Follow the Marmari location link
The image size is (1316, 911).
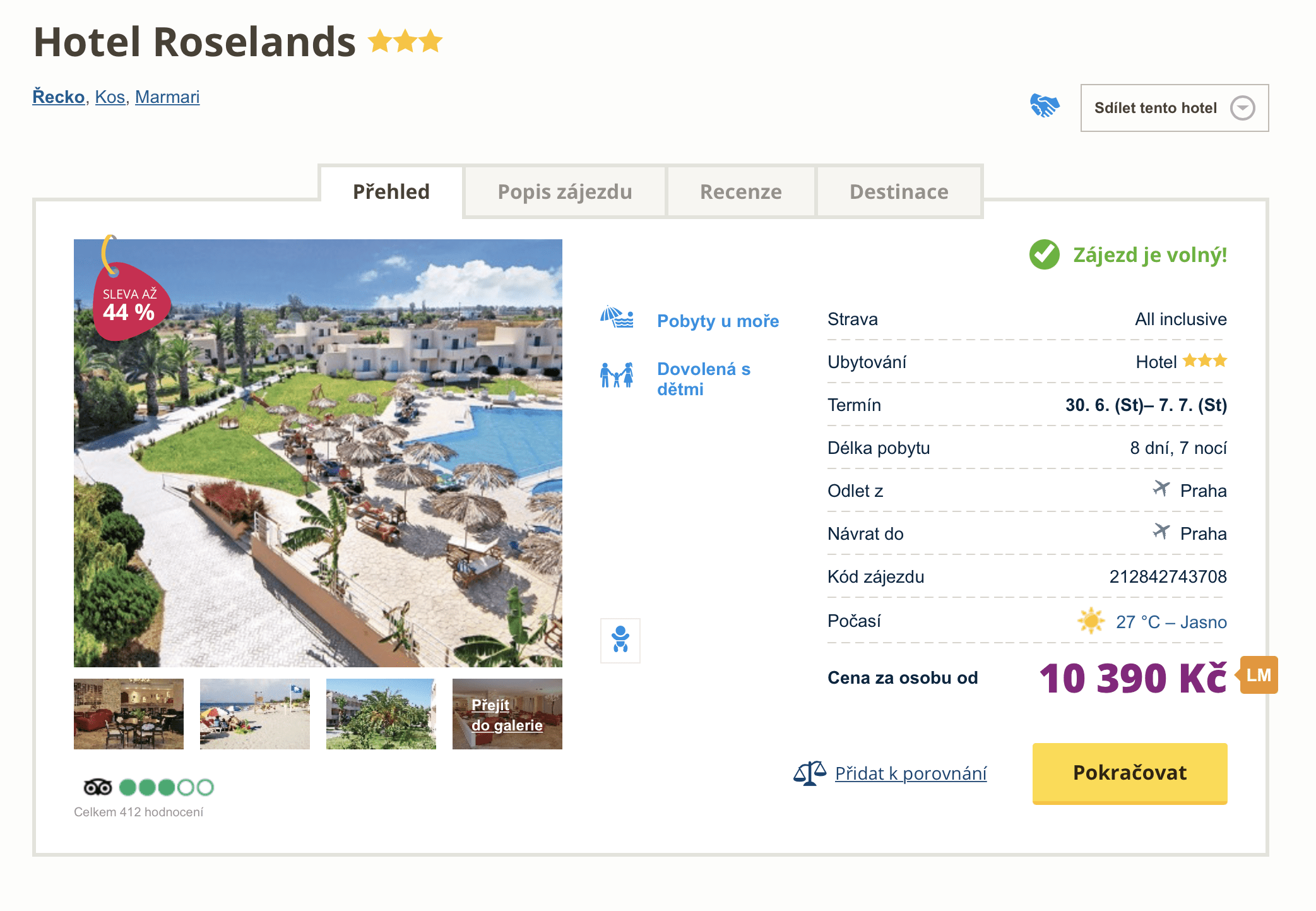click(x=167, y=97)
